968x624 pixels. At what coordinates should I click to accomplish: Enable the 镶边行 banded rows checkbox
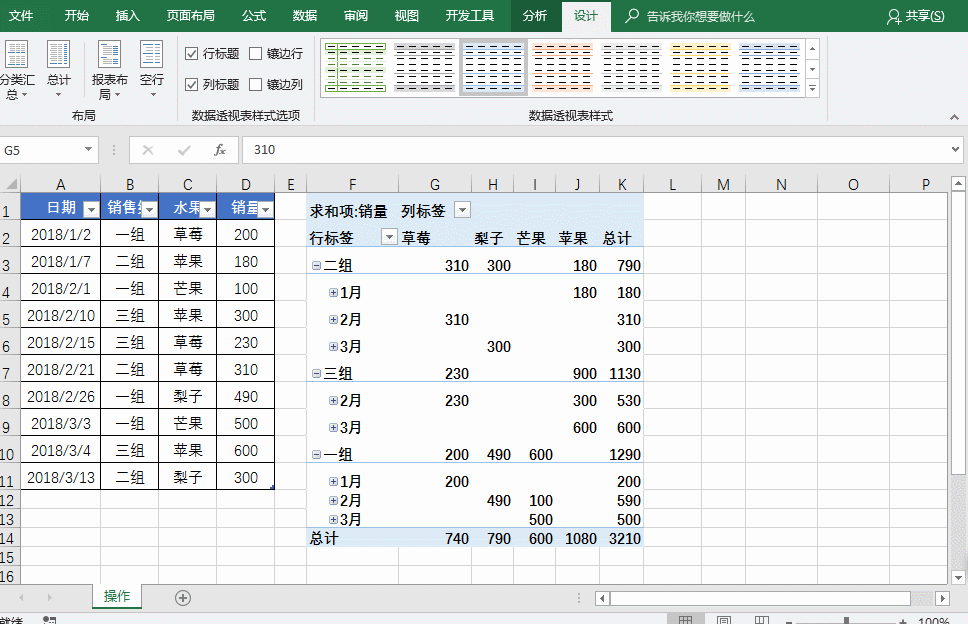[256, 54]
